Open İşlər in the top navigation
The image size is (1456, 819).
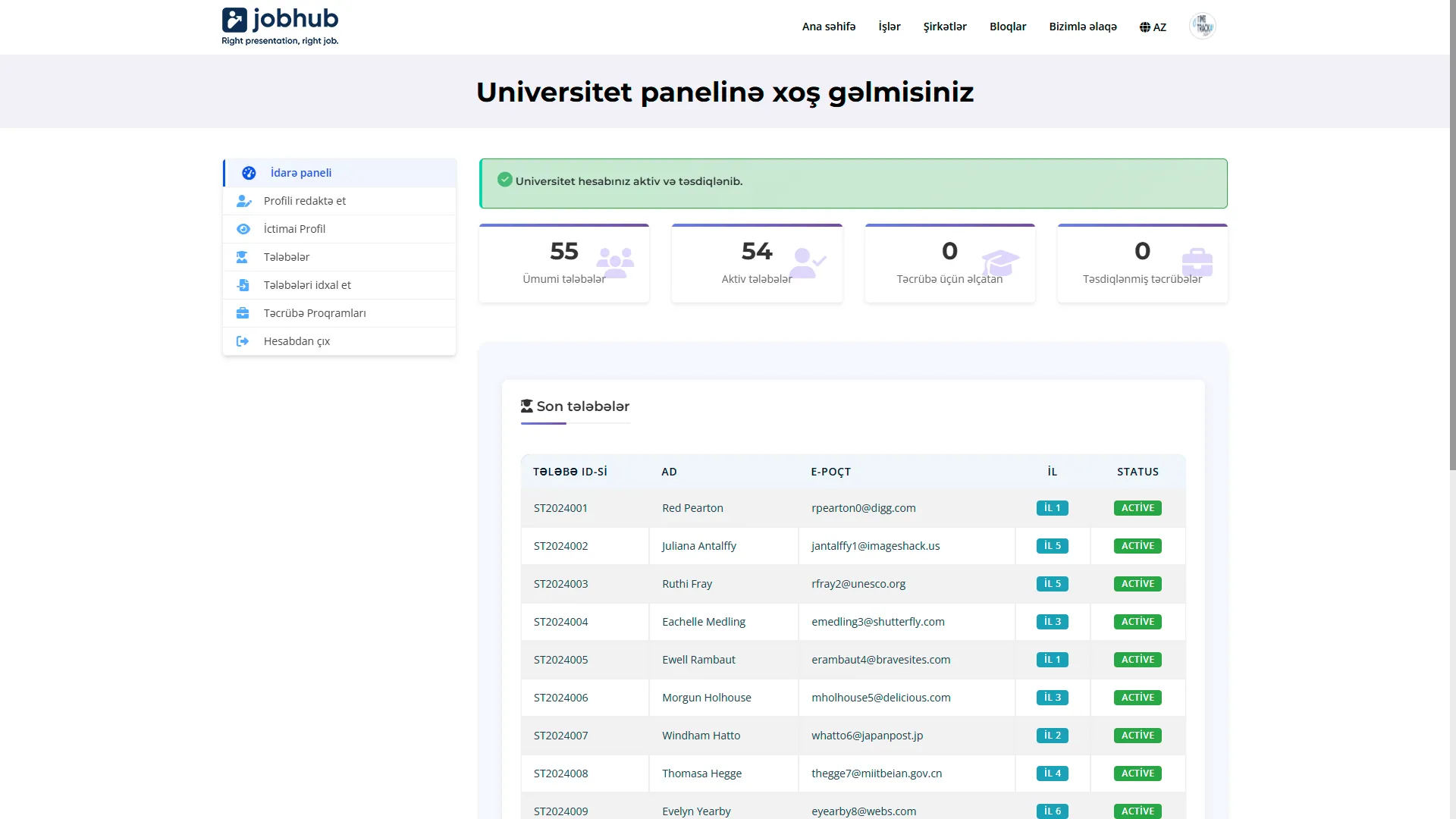(890, 27)
